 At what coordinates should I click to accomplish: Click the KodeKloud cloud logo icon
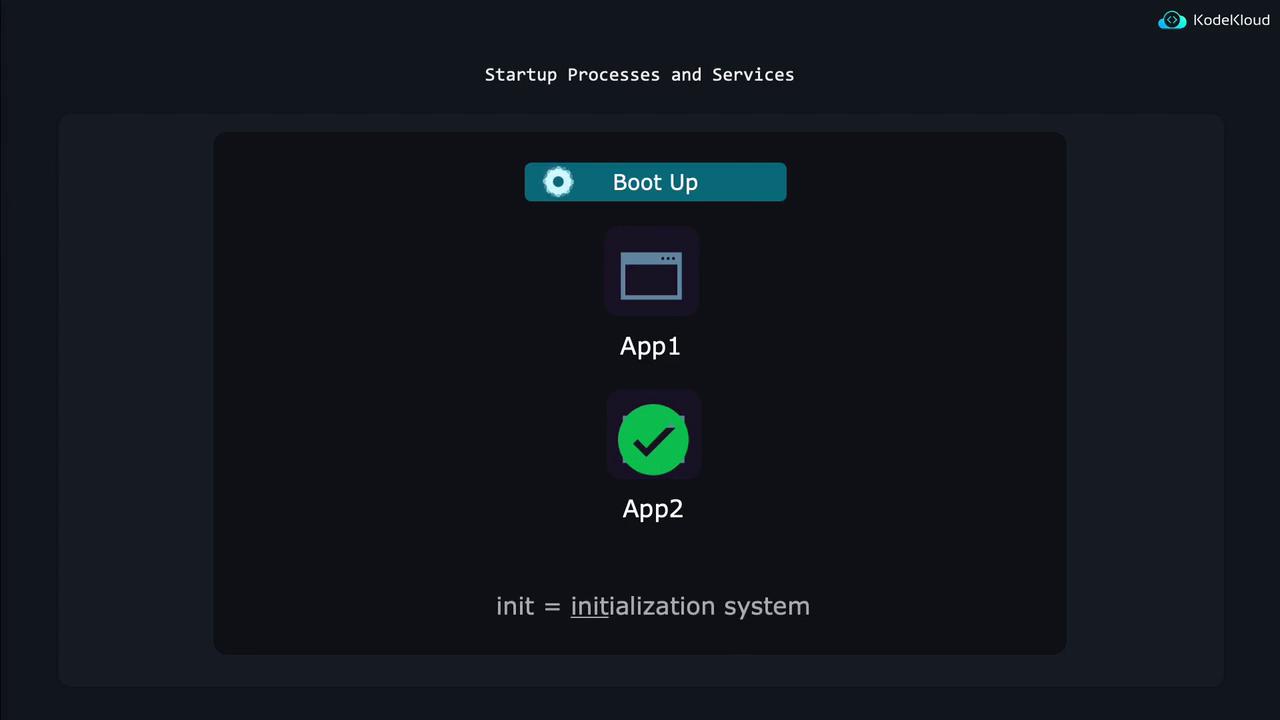point(1172,20)
